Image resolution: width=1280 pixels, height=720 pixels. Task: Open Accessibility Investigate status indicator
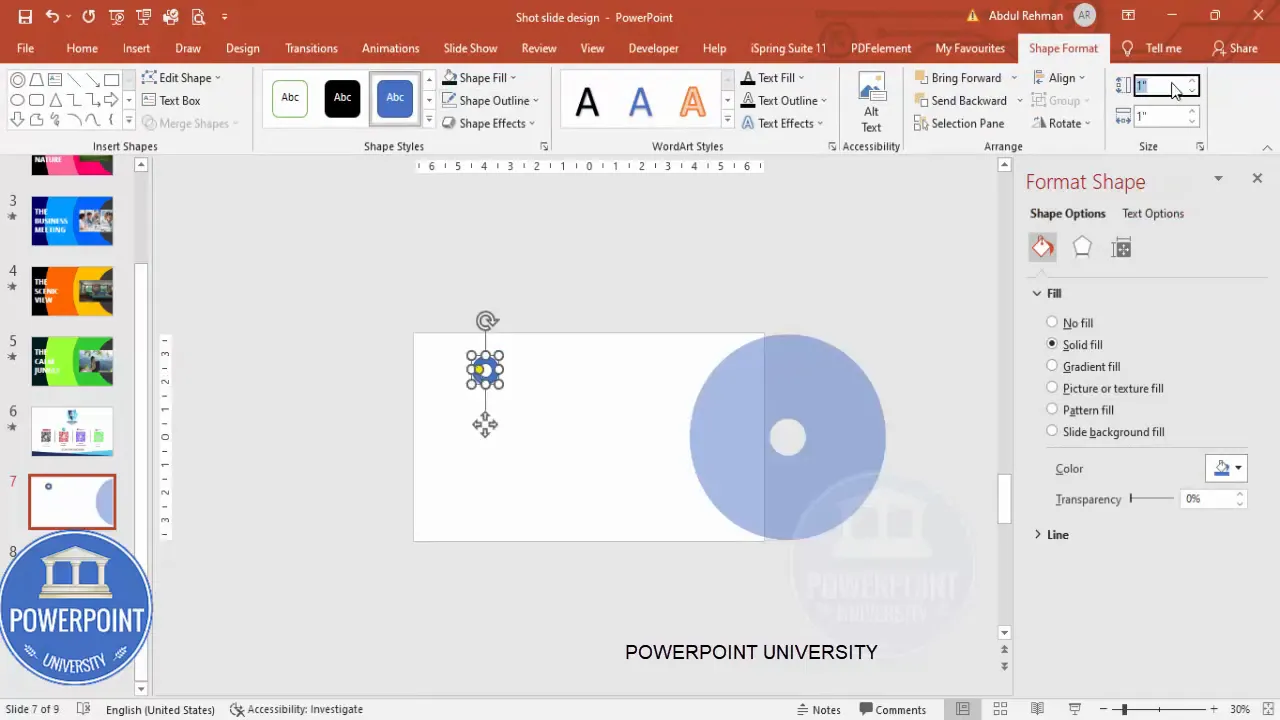coord(296,709)
